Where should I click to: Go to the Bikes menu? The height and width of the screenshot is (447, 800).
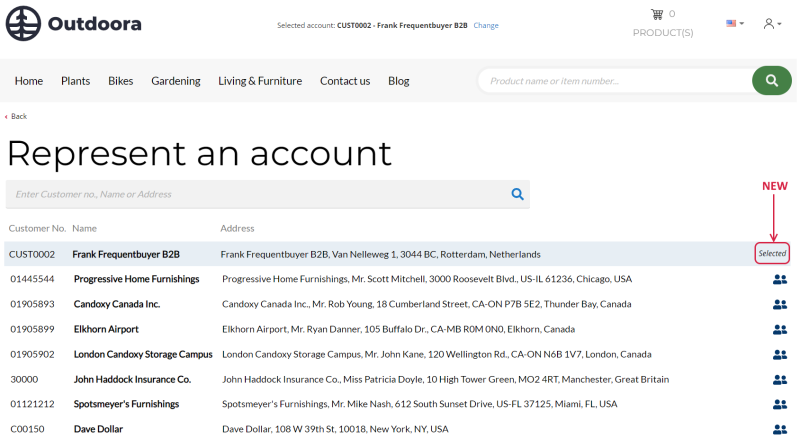point(120,81)
